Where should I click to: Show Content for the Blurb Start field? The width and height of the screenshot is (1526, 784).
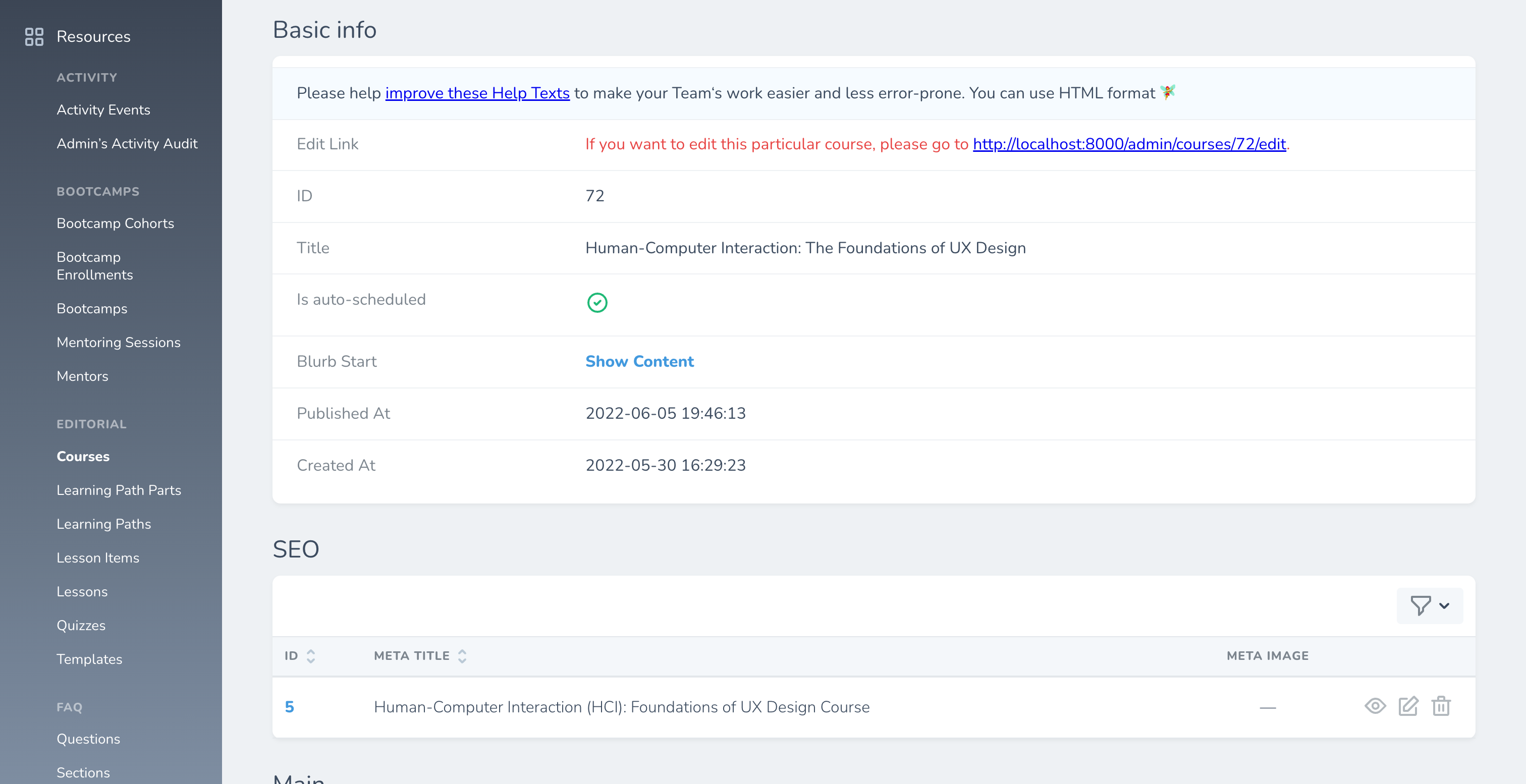click(639, 361)
